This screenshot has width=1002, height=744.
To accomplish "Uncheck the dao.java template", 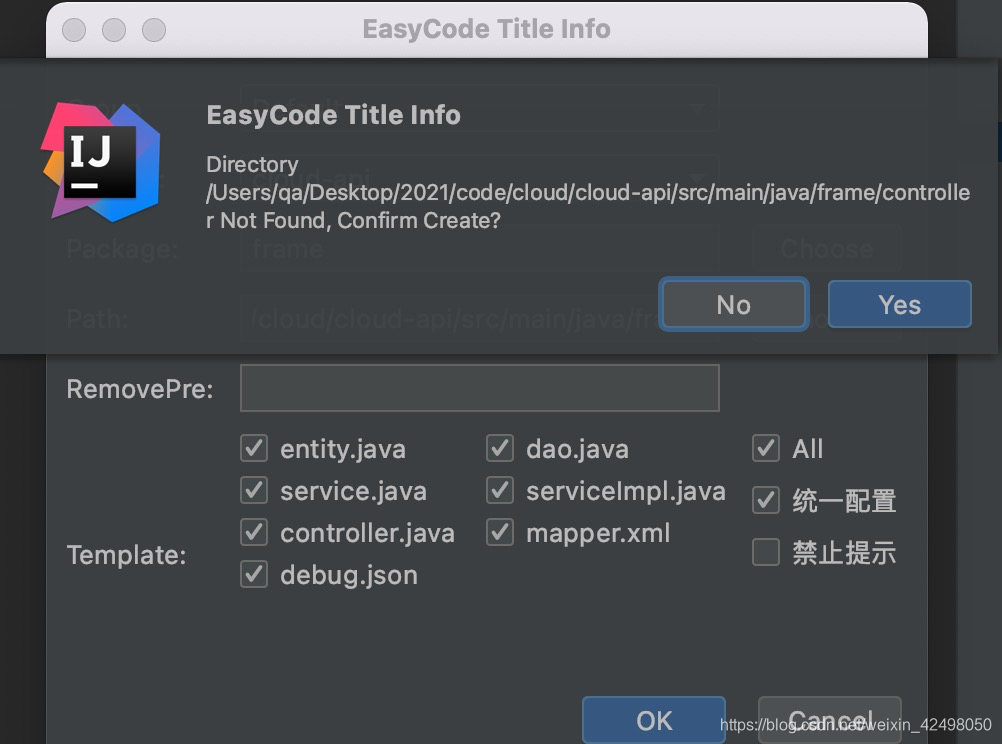I will tap(500, 448).
